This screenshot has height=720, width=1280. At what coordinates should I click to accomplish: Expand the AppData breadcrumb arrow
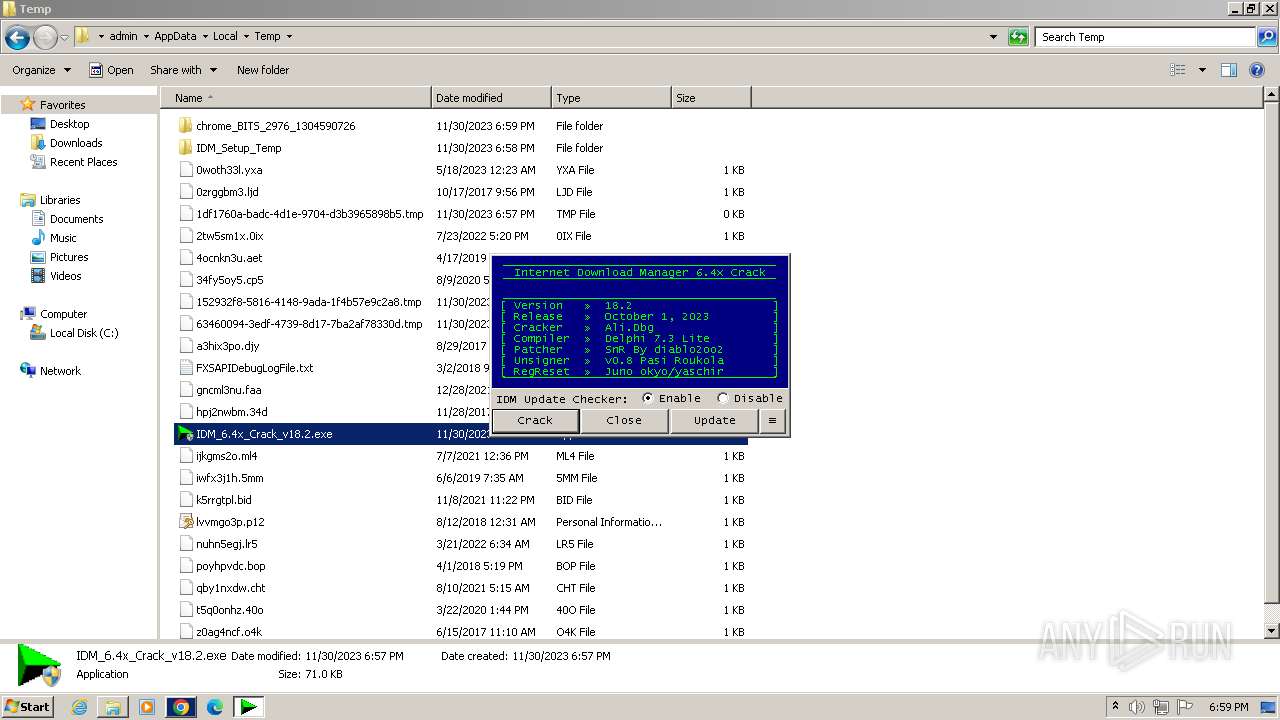click(x=205, y=37)
